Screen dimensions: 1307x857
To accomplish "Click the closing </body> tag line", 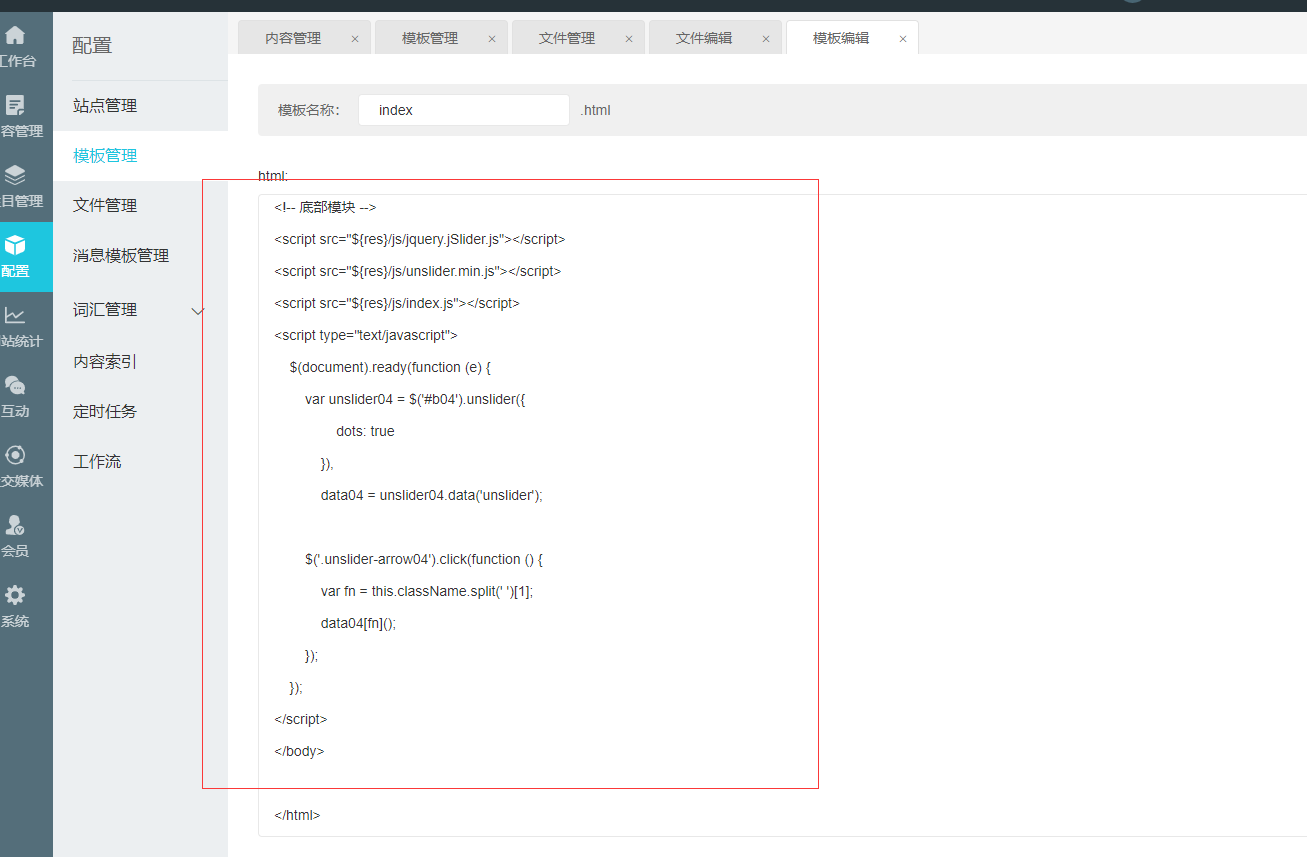I will pyautogui.click(x=299, y=752).
